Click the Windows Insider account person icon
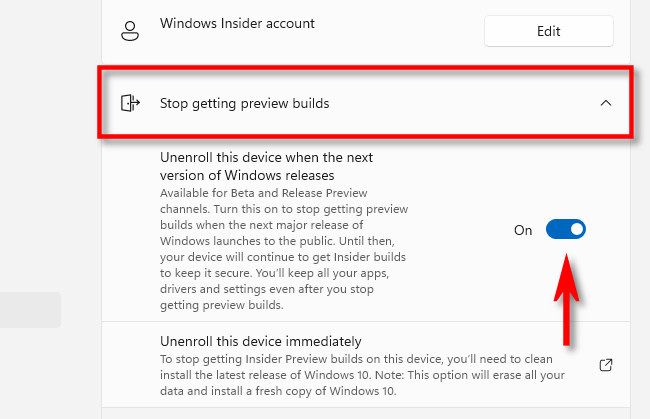Screen dimensions: 650x419 point(129,30)
